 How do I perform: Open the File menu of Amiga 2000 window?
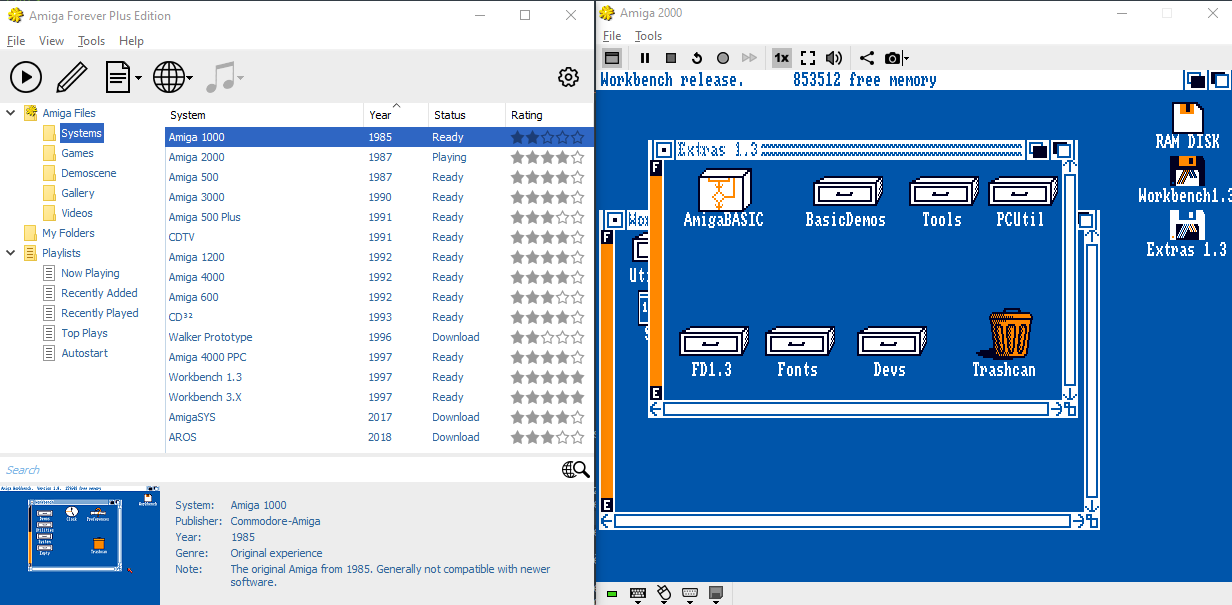611,36
